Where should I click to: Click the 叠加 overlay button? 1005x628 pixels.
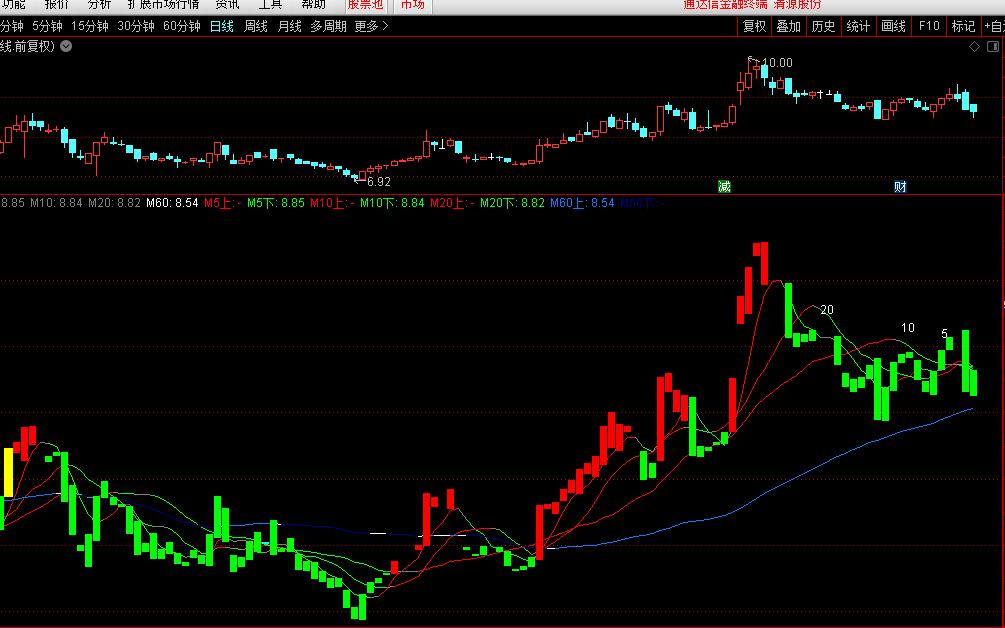click(x=788, y=26)
